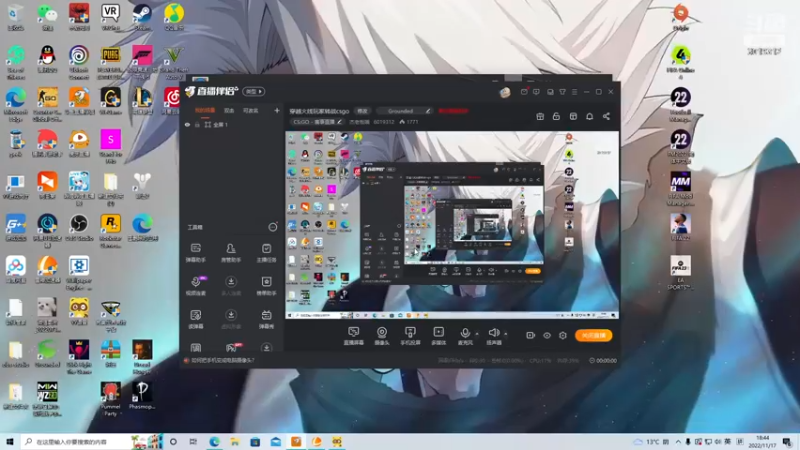
Task: Open the PUBG desktop shortcut
Action: tap(111, 61)
